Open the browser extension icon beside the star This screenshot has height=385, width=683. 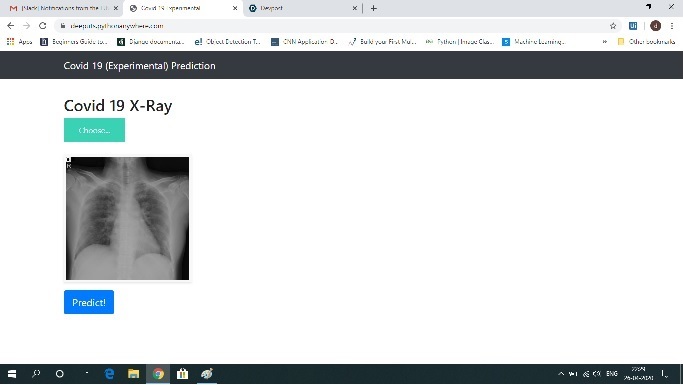pyautogui.click(x=633, y=26)
